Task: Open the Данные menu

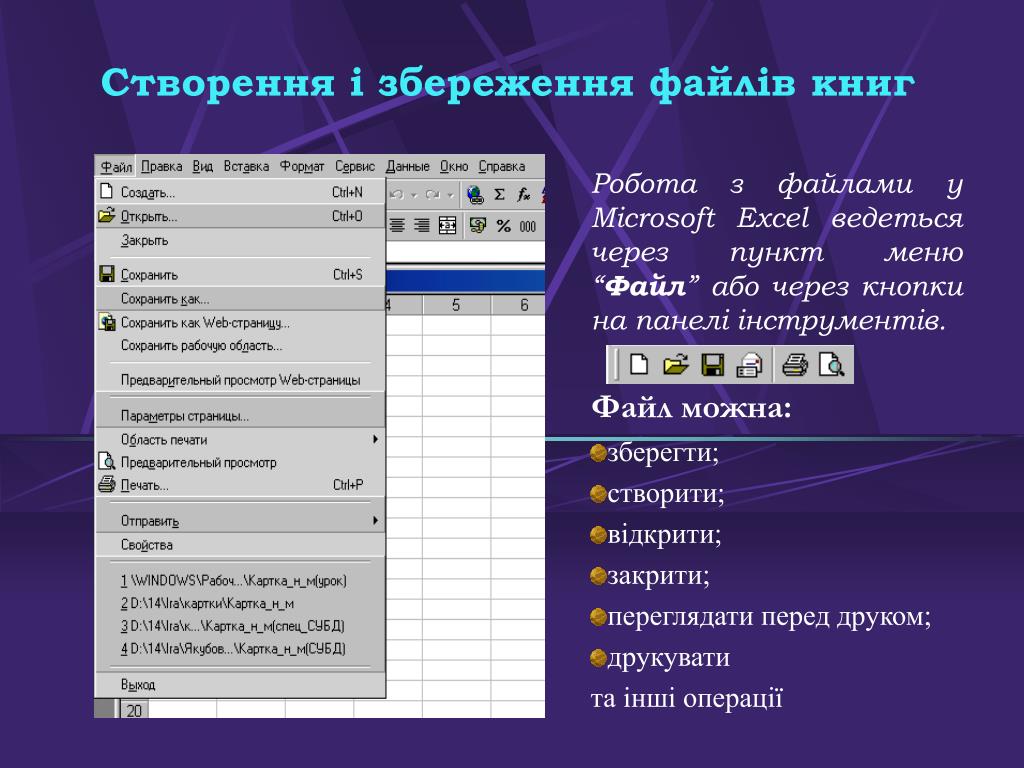Action: point(407,167)
